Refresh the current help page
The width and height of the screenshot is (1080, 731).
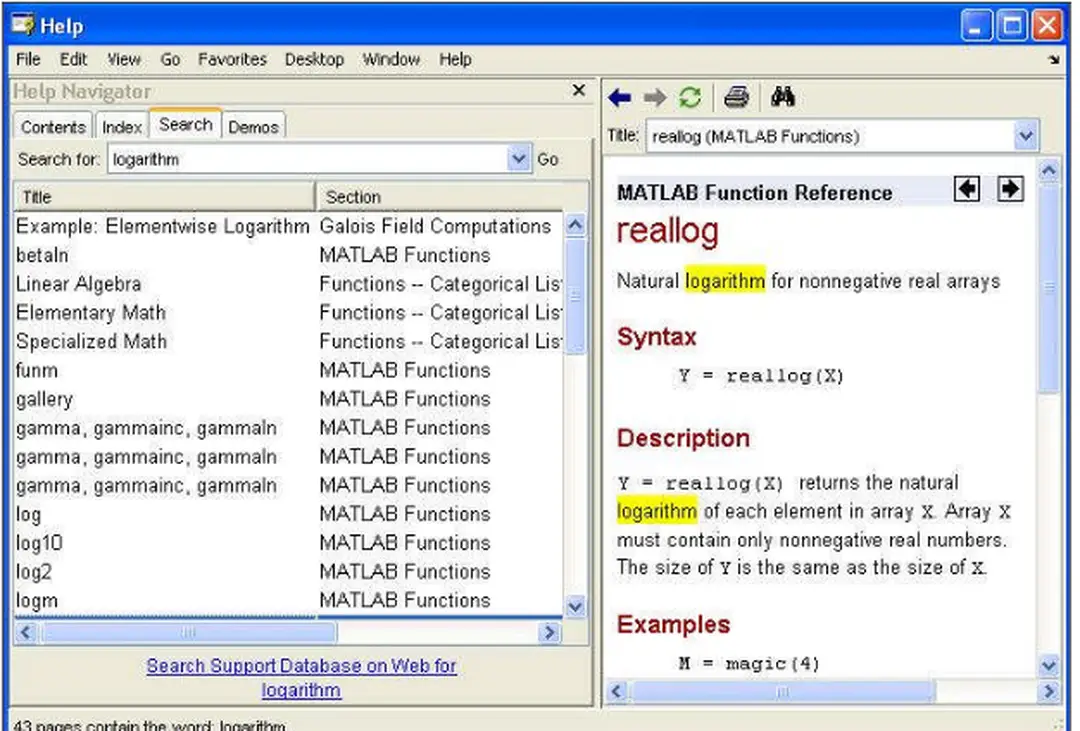690,96
